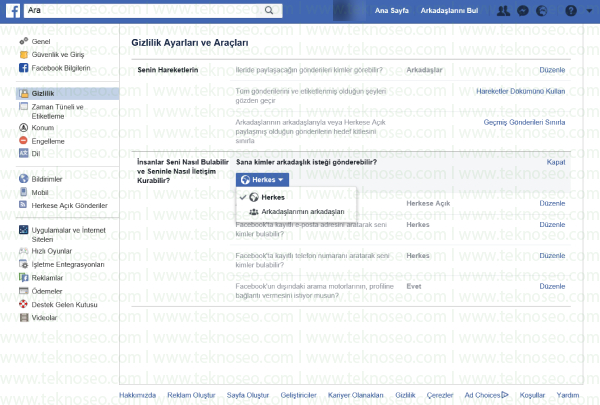600x405 pixels.
Task: Click Koşullar footer link
Action: 532,395
